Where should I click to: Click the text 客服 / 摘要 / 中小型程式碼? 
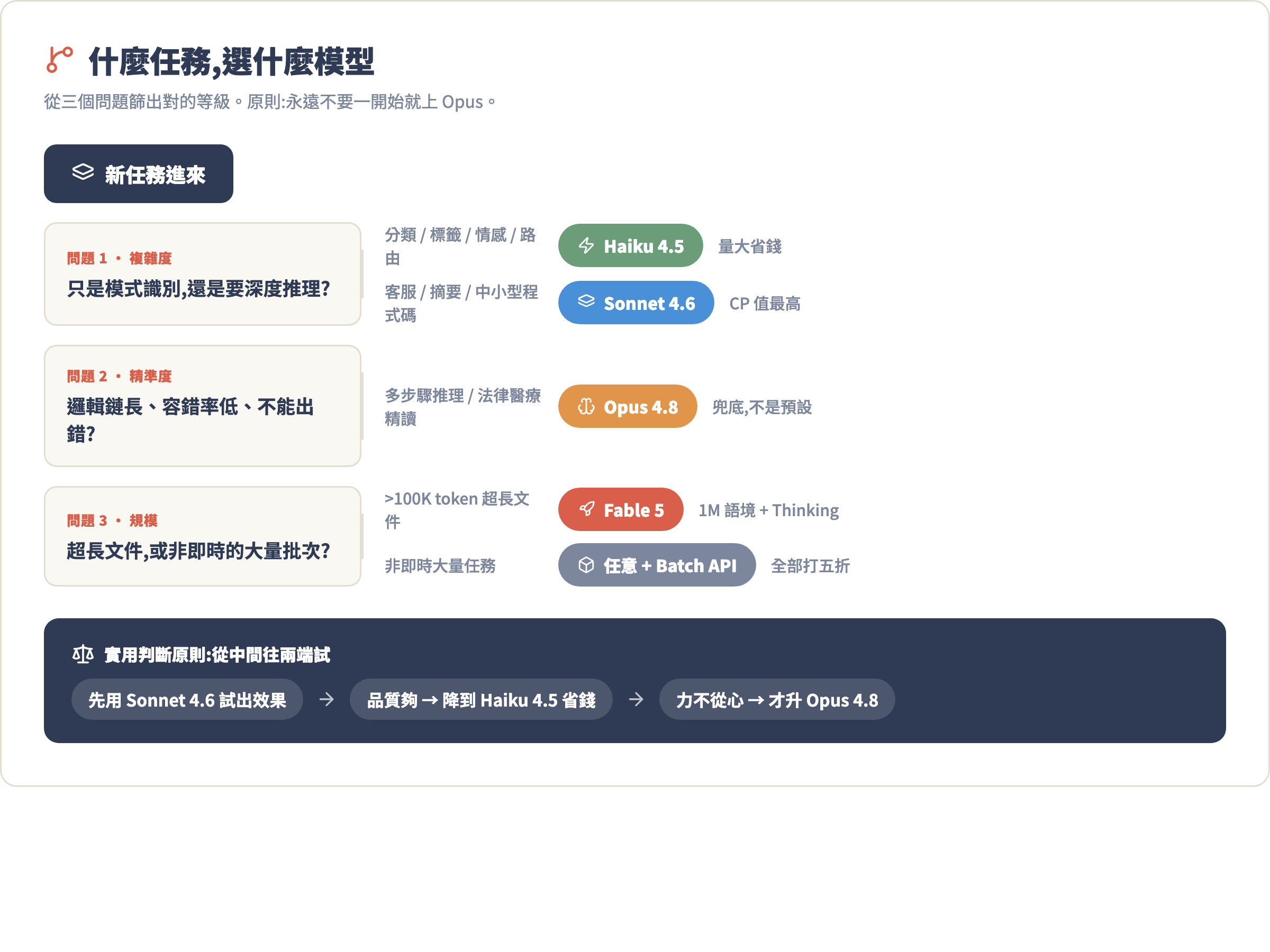[461, 303]
